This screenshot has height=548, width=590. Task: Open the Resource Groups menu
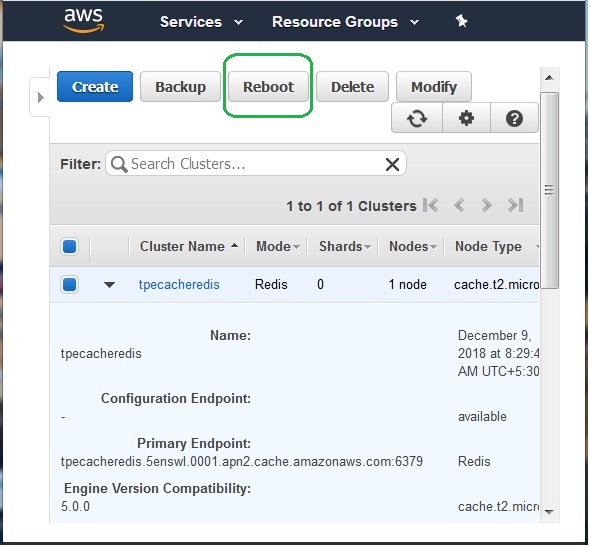coord(345,22)
